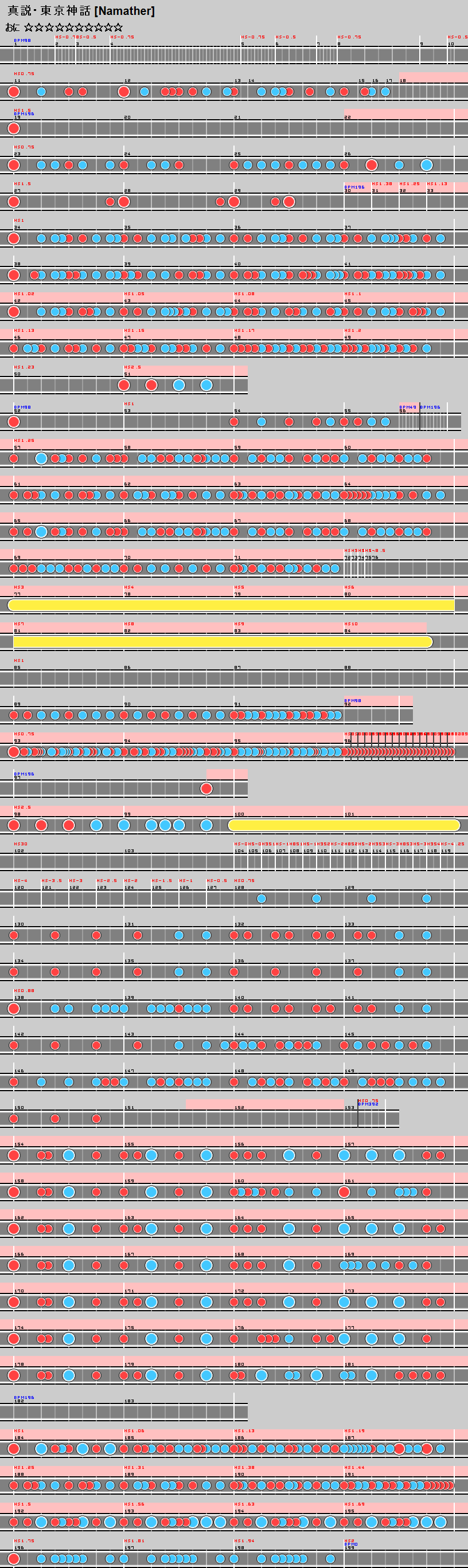
Task: Click the "HS1.44" scroll speed label
Action: (x=354, y=1467)
